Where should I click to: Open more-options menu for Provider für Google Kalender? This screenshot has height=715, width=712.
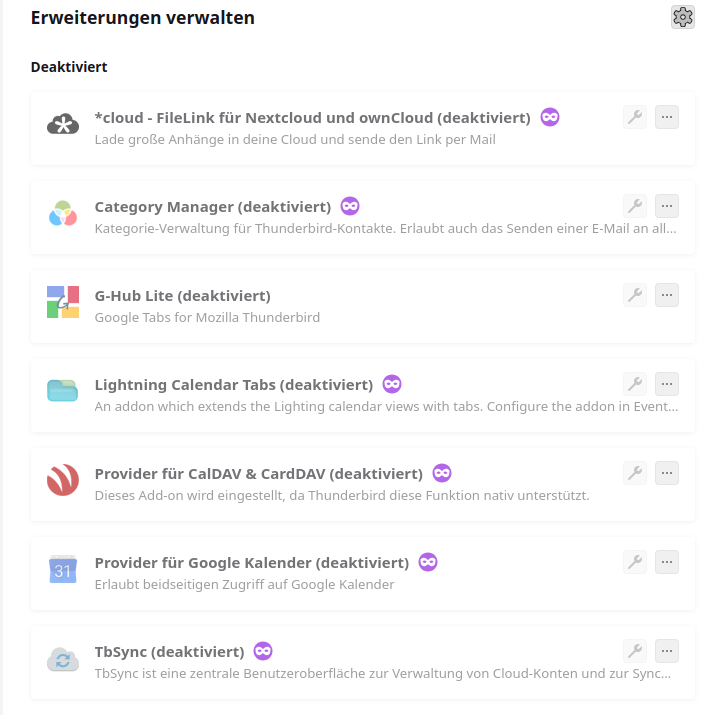coord(667,562)
